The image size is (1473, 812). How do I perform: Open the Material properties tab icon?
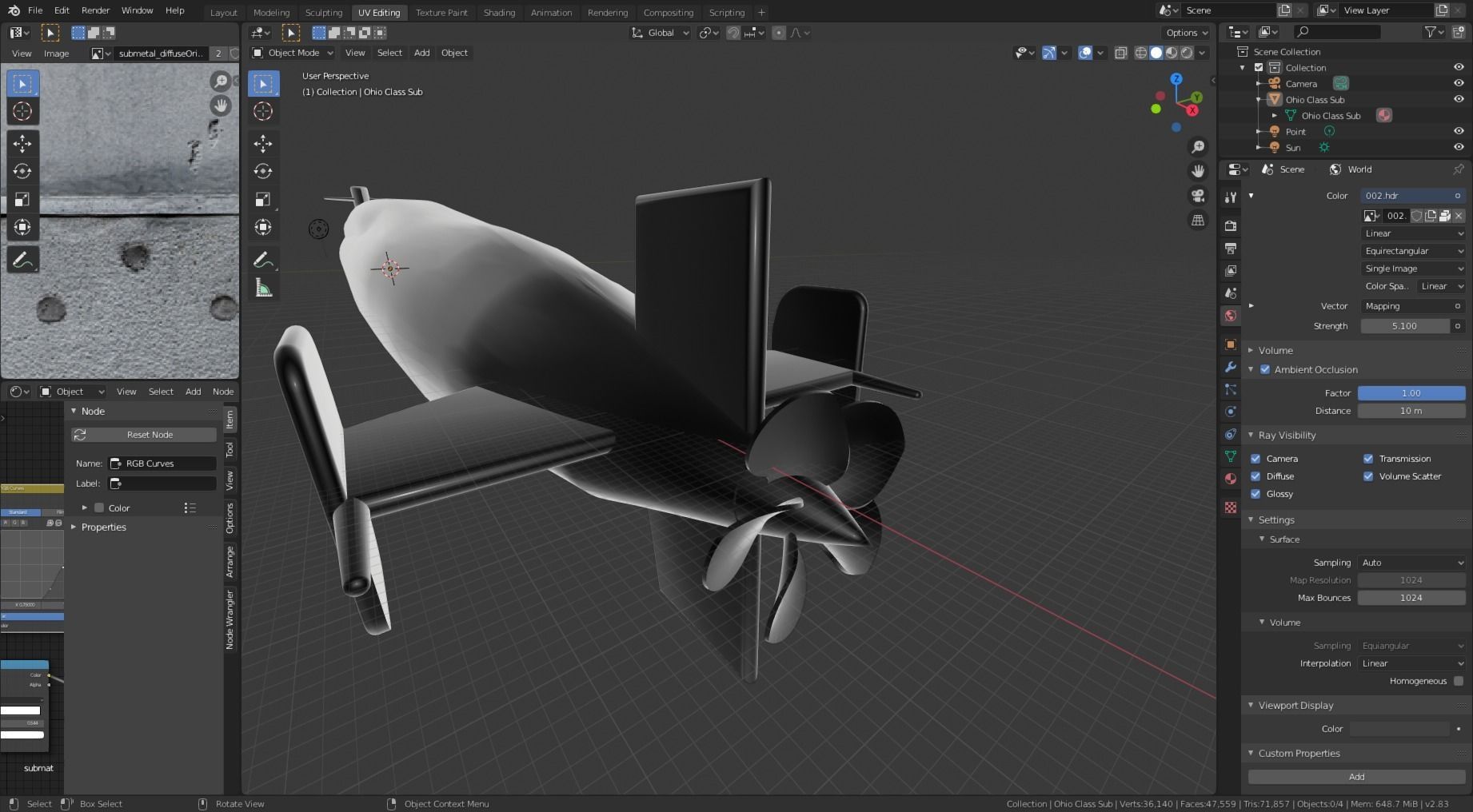pyautogui.click(x=1231, y=479)
